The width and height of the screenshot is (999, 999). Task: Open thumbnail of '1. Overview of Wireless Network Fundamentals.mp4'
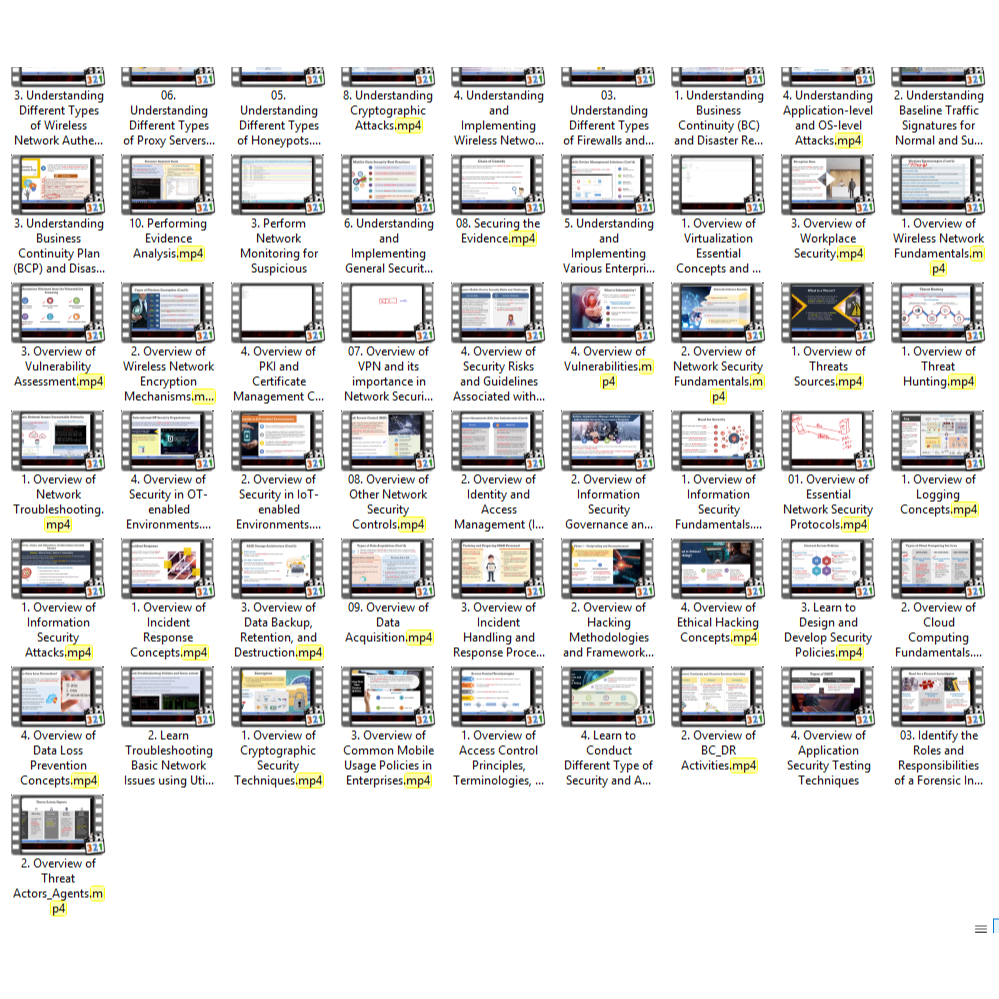[938, 185]
